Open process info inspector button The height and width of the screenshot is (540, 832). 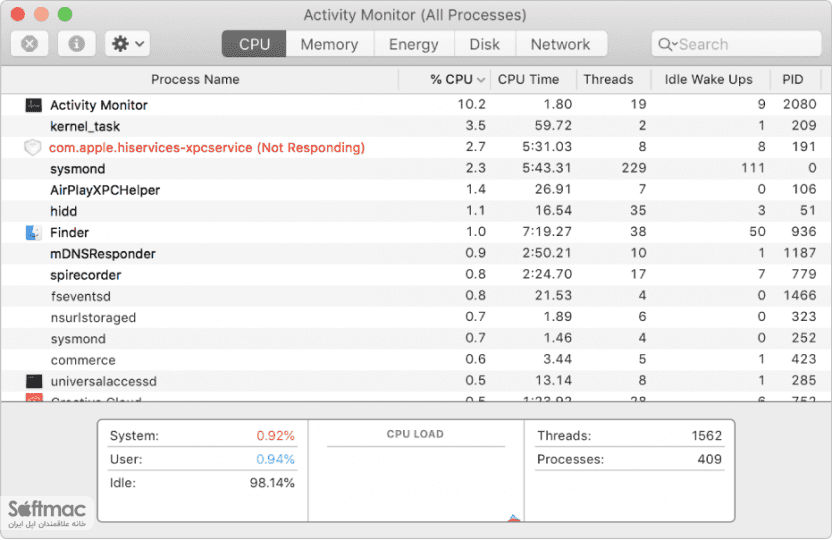(76, 44)
